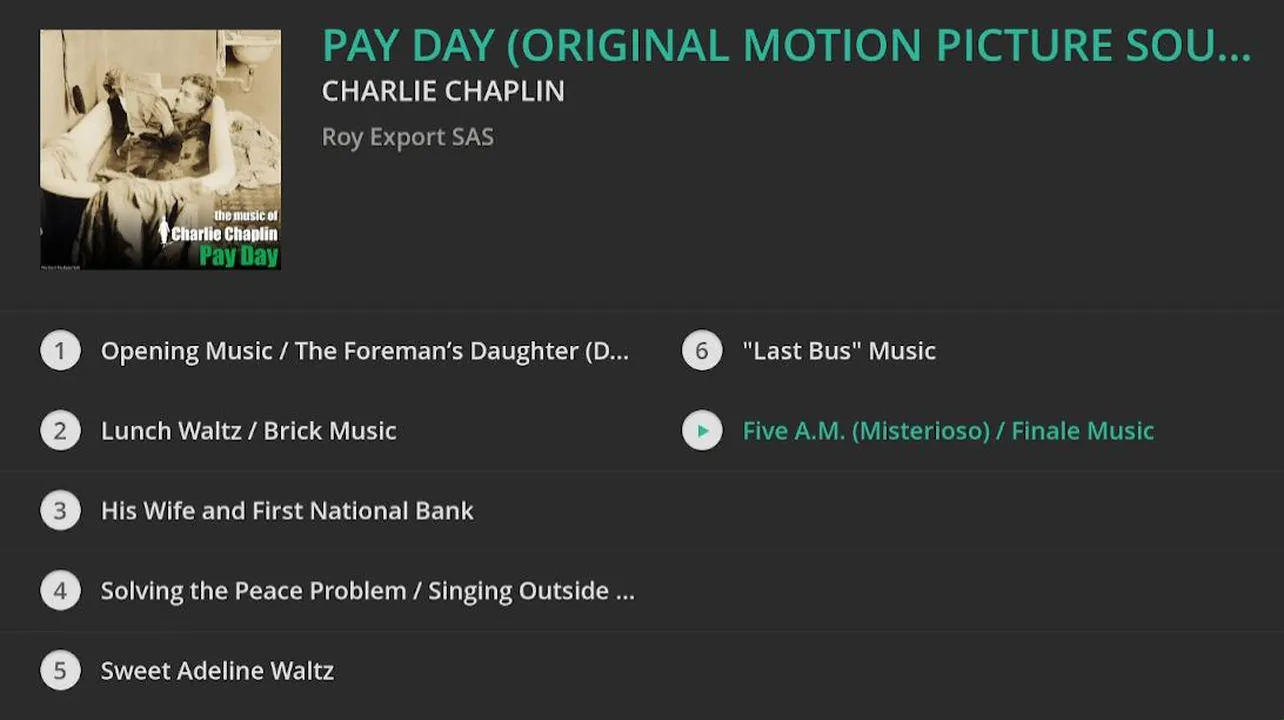Click the track 2 number circle
Viewport: 1284px width, 720px height.
[x=60, y=431]
